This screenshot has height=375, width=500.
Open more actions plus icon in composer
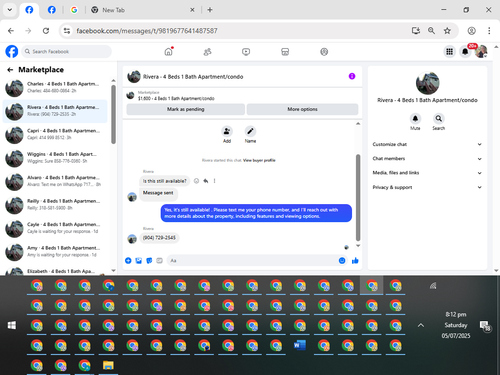point(128,261)
